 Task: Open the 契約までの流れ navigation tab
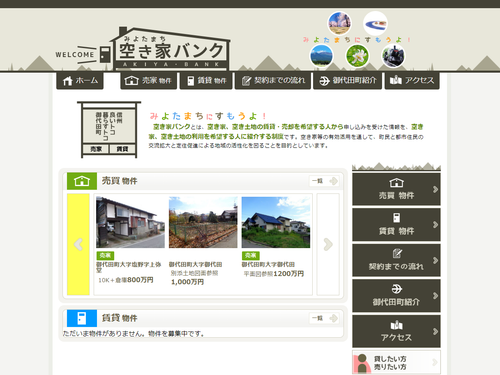(273, 80)
